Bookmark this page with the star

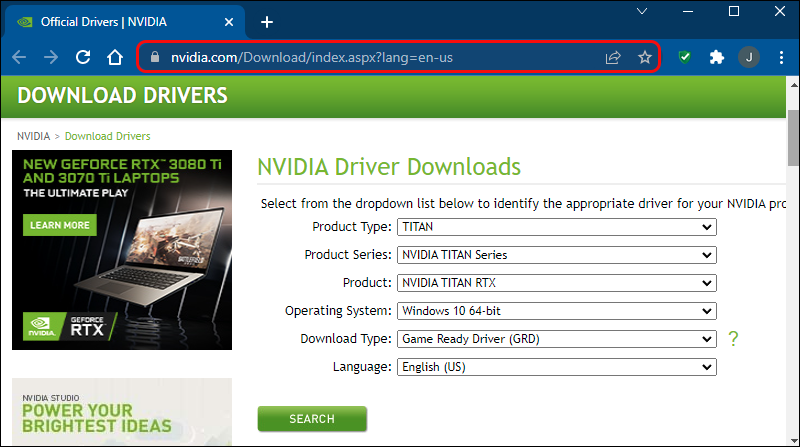coord(645,57)
